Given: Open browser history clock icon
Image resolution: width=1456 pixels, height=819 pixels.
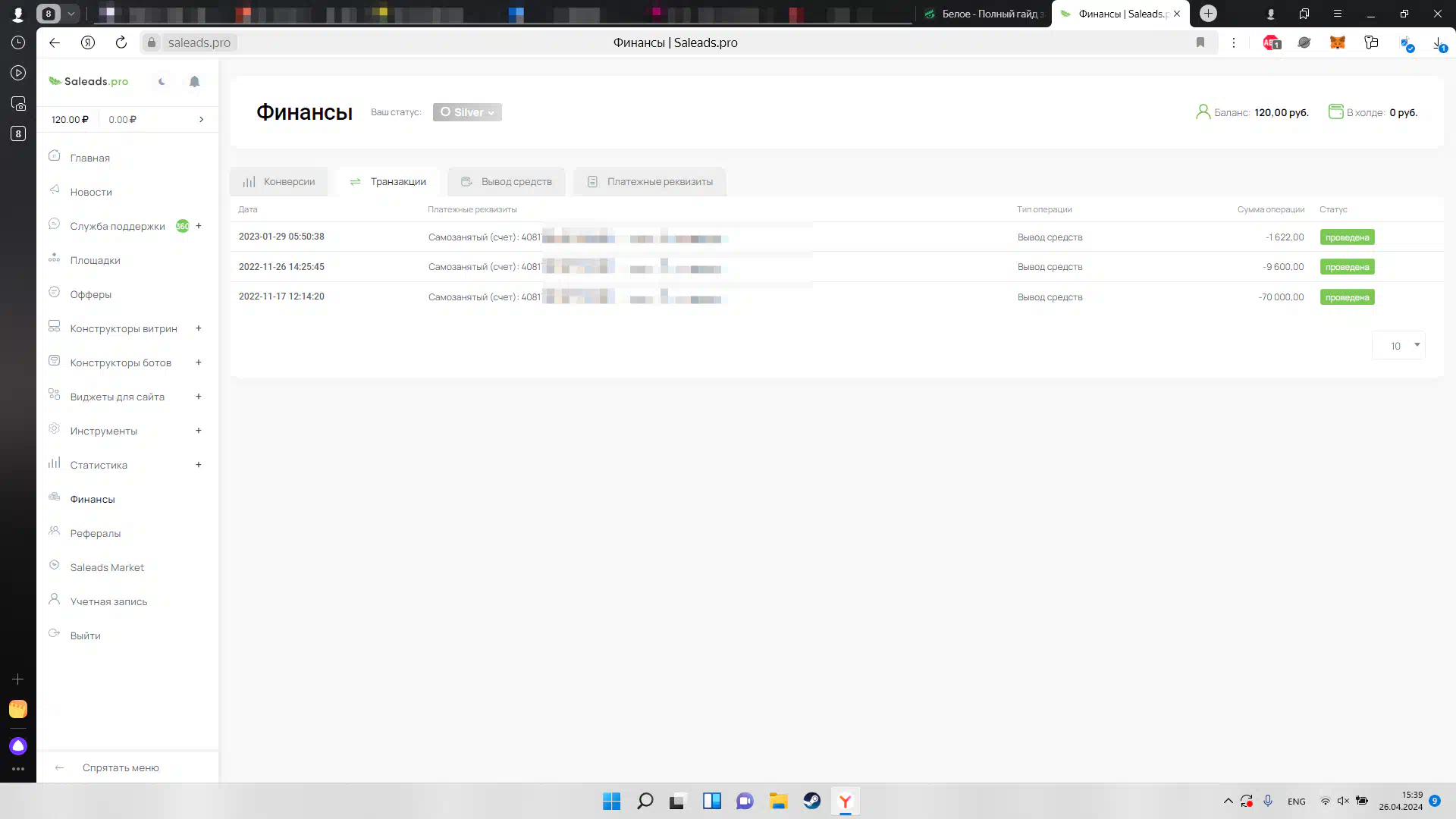Looking at the screenshot, I should 18,42.
